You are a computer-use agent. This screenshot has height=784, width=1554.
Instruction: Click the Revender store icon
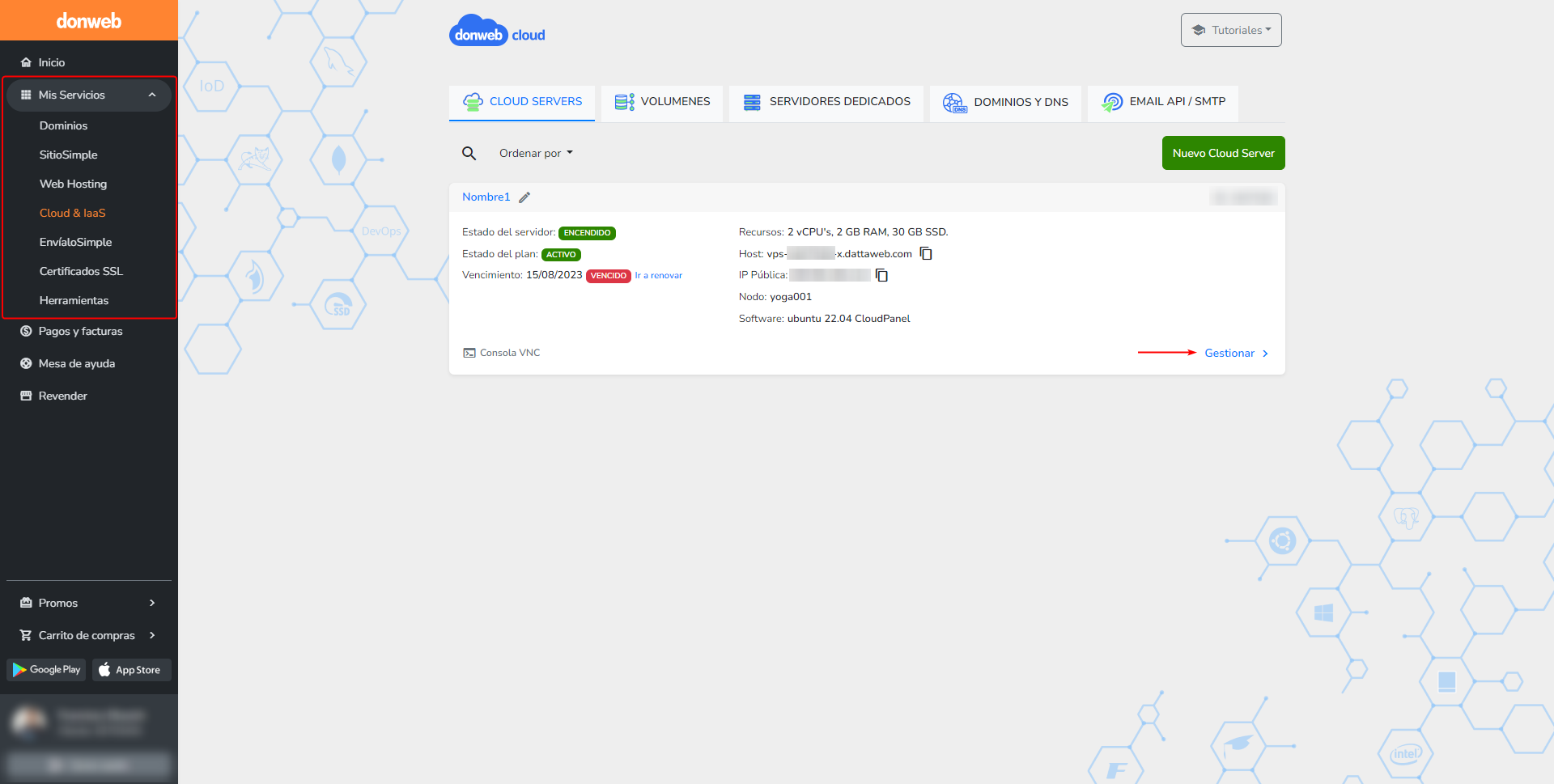(x=26, y=396)
